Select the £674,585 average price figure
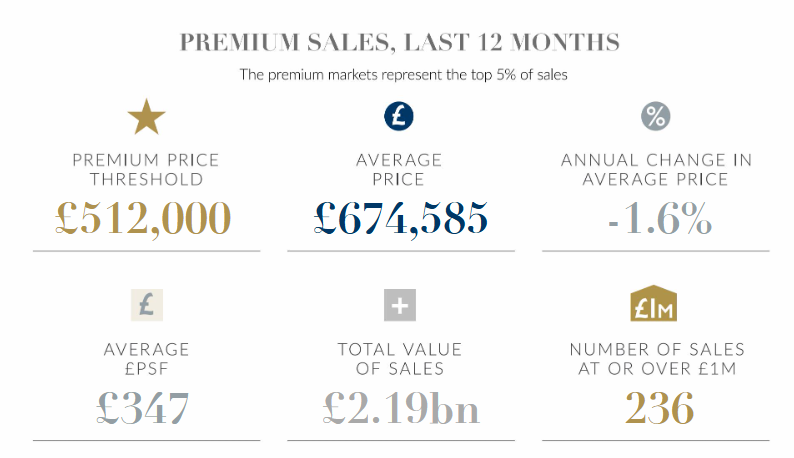794x458 pixels. point(399,219)
